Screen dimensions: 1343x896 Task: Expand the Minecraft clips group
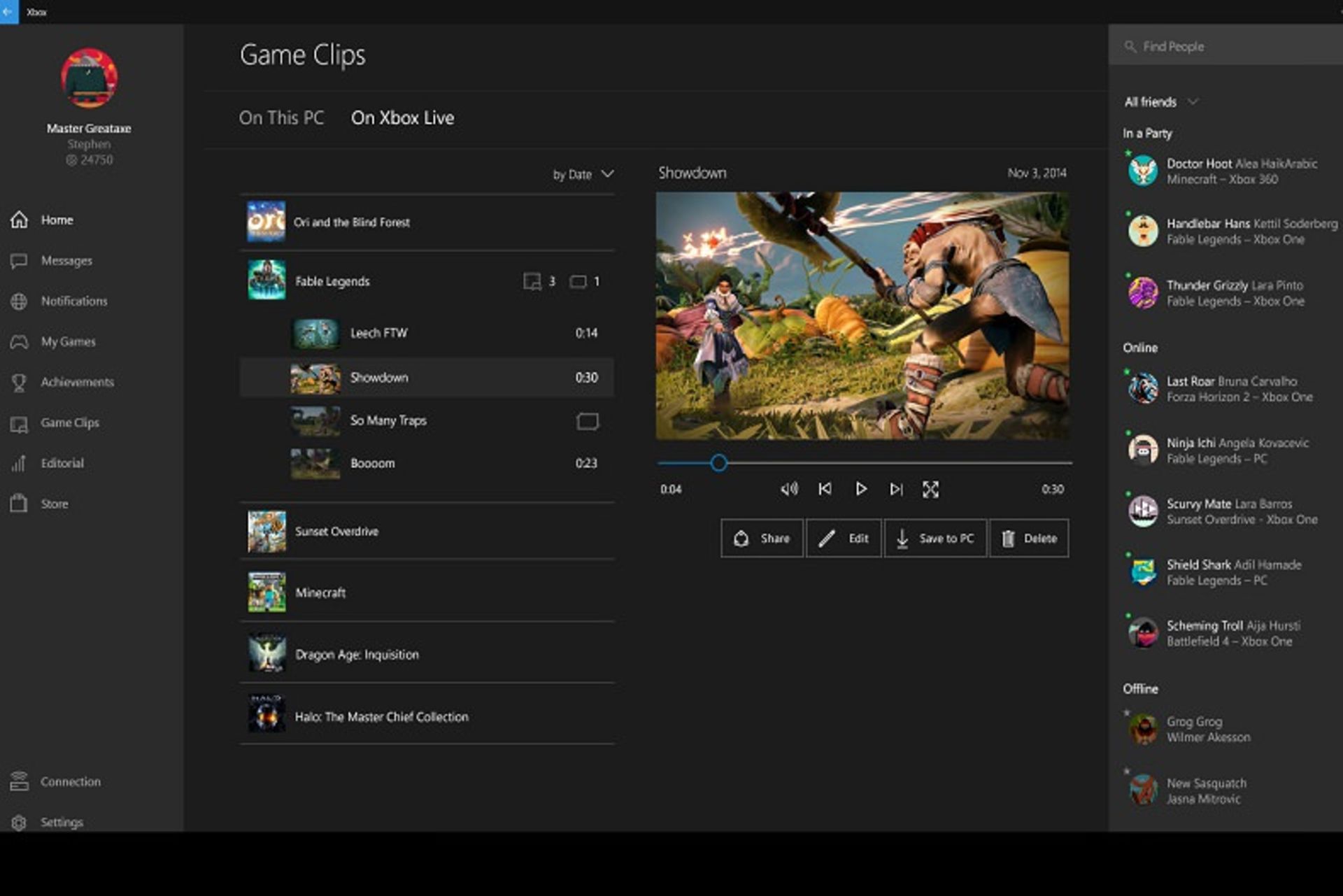pyautogui.click(x=427, y=592)
